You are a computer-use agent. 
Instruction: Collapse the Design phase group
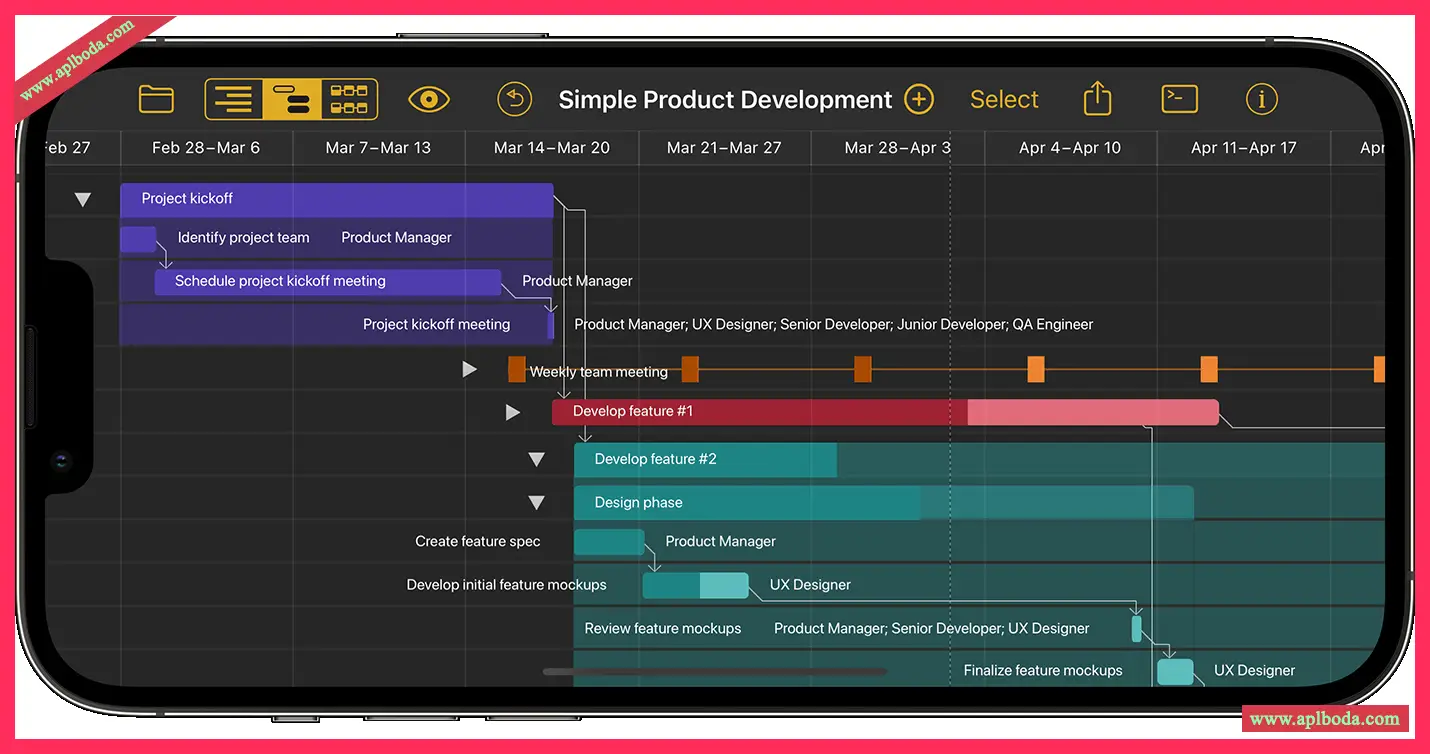point(537,503)
